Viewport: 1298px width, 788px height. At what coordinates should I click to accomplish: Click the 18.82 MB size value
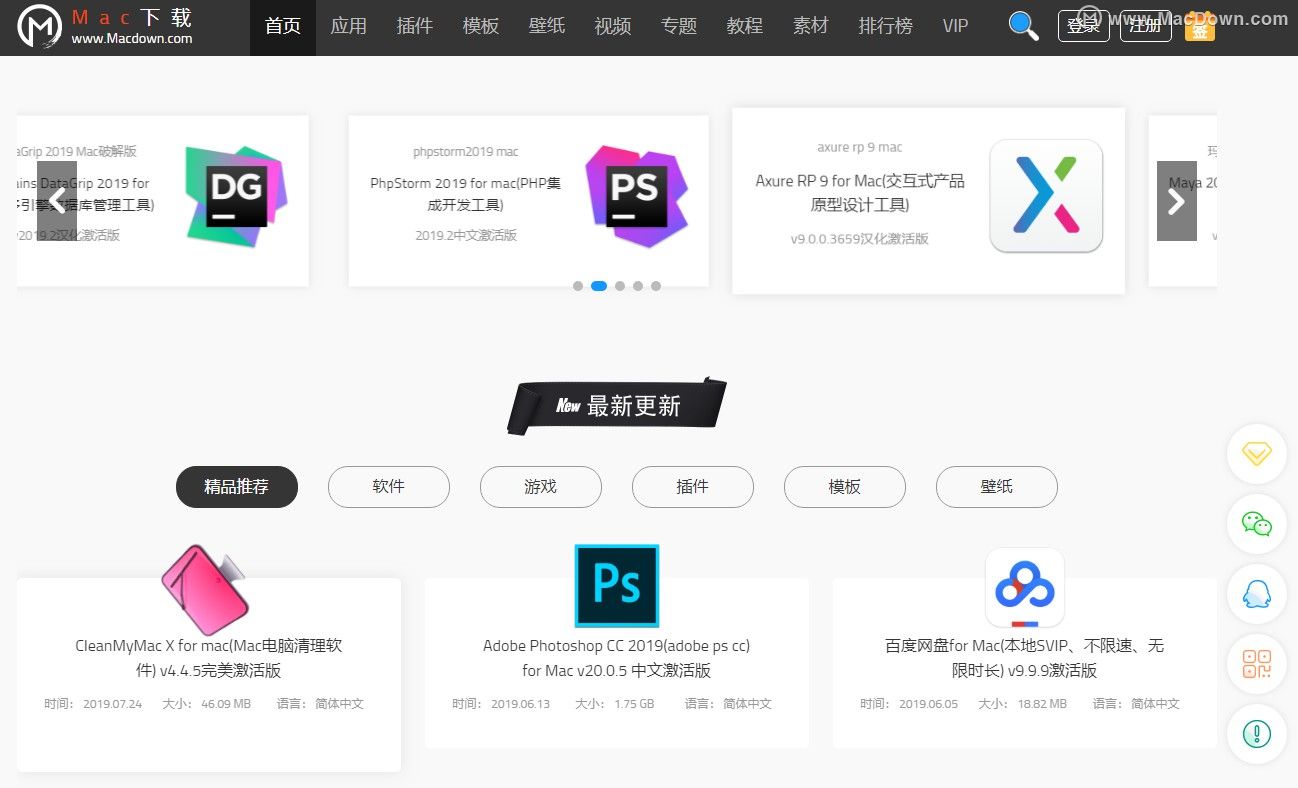[x=1042, y=704]
